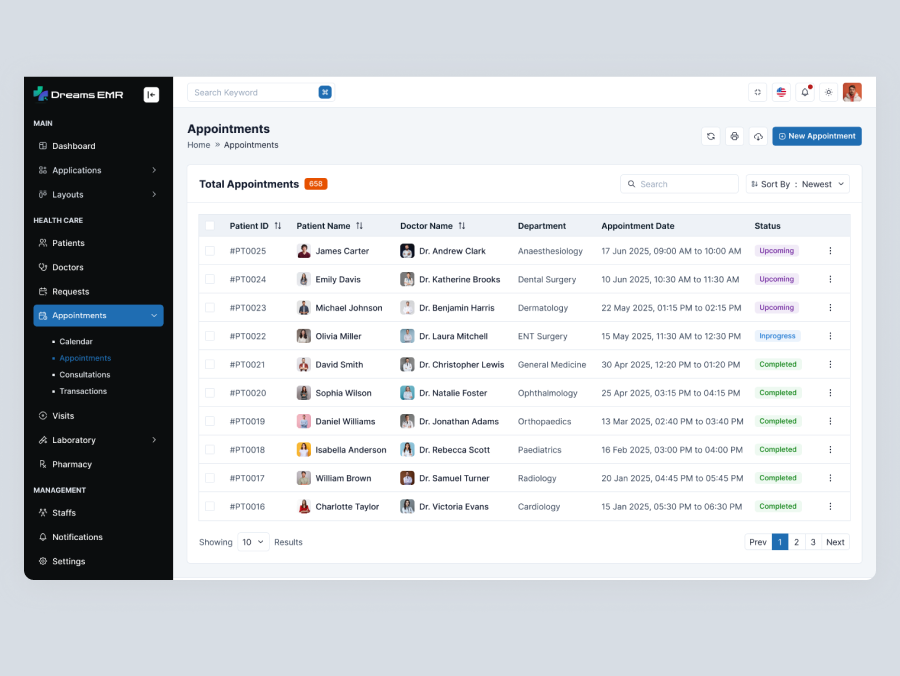Screen dimensions: 900x676
Task: Go to the Home breadcrumb link
Action: (199, 145)
